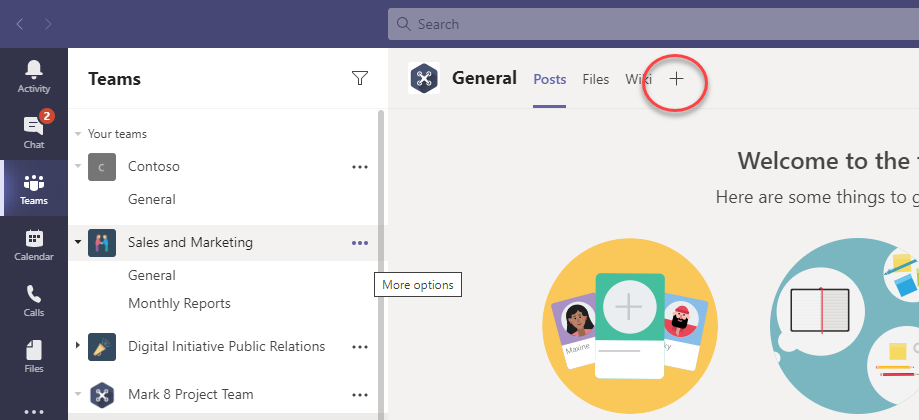This screenshot has width=919, height=420.
Task: Select the Contoso team name
Action: tap(154, 166)
